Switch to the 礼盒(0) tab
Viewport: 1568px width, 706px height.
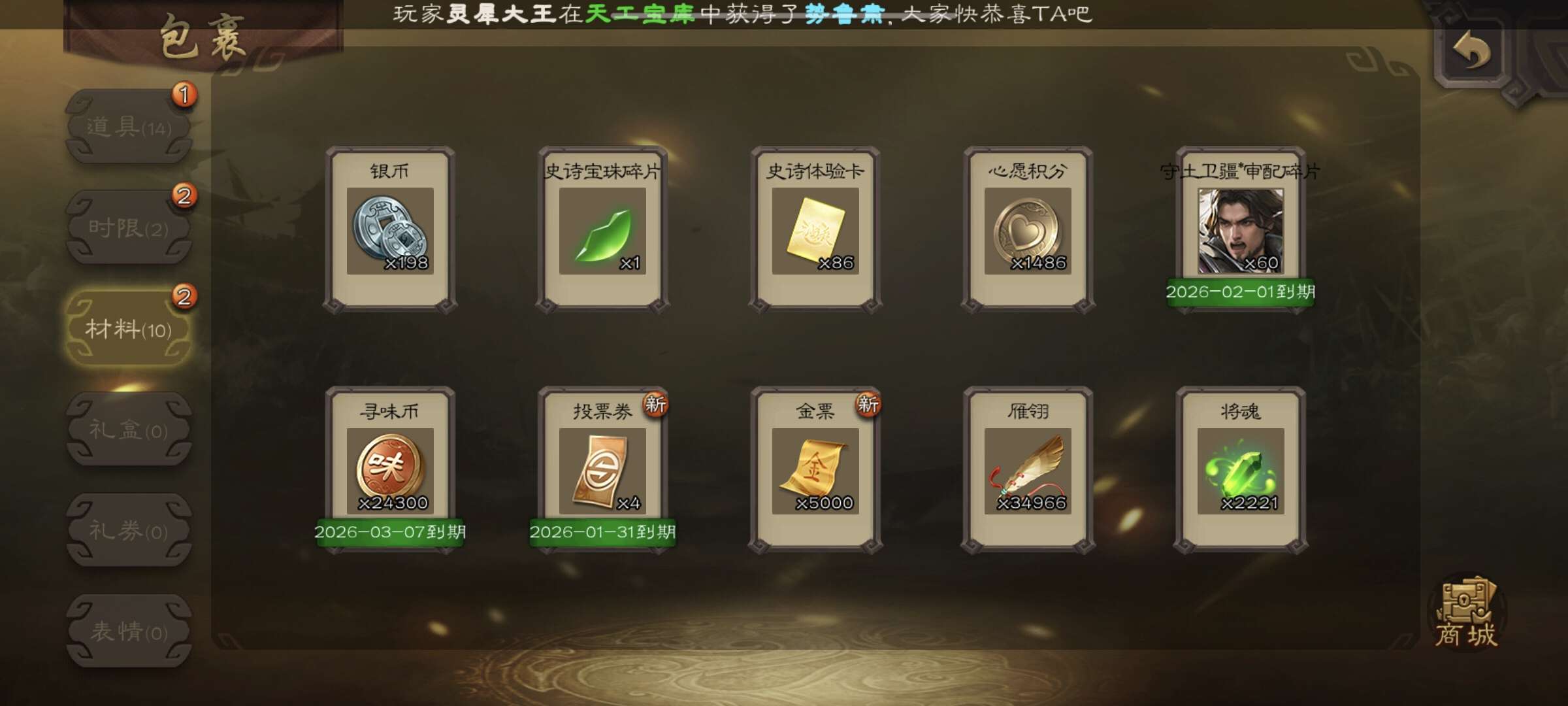click(129, 429)
